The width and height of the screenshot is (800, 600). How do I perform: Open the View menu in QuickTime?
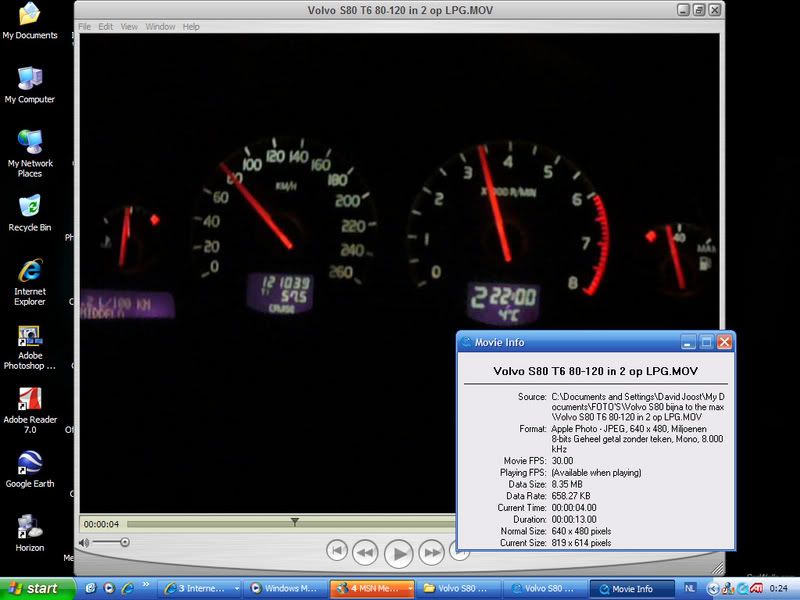coord(129,27)
